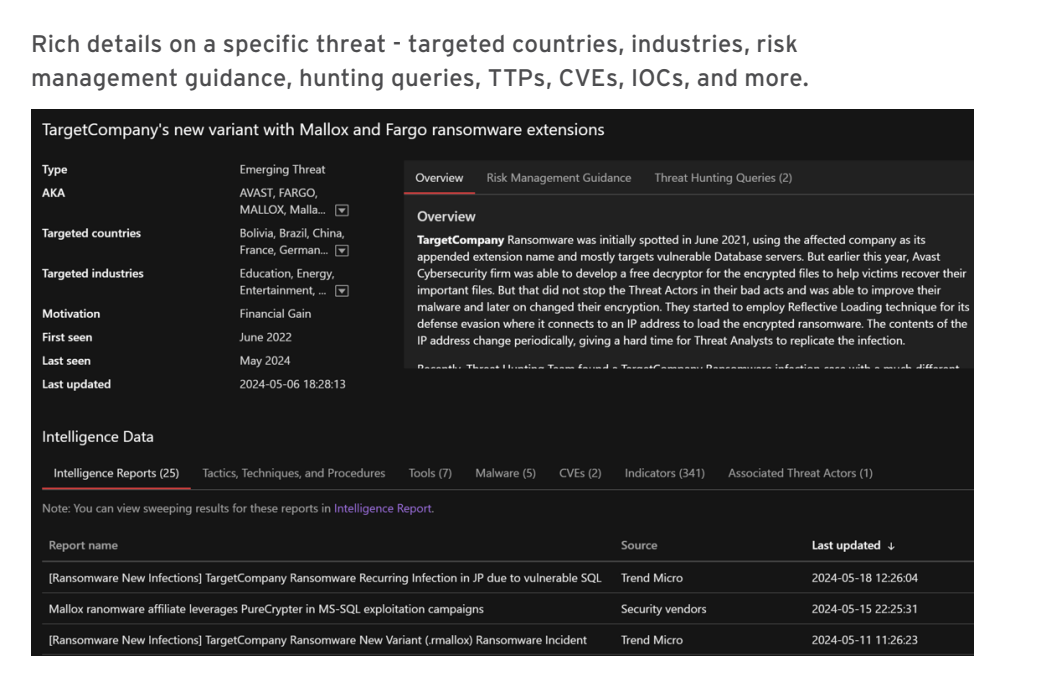Follow the Intelligence Report link
The height and width of the screenshot is (690, 1038).
(x=383, y=509)
